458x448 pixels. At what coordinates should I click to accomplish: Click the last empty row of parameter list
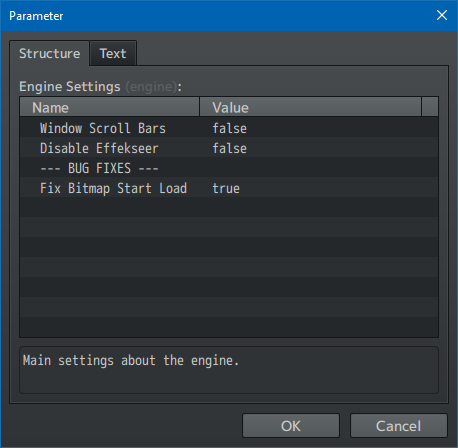click(229, 327)
